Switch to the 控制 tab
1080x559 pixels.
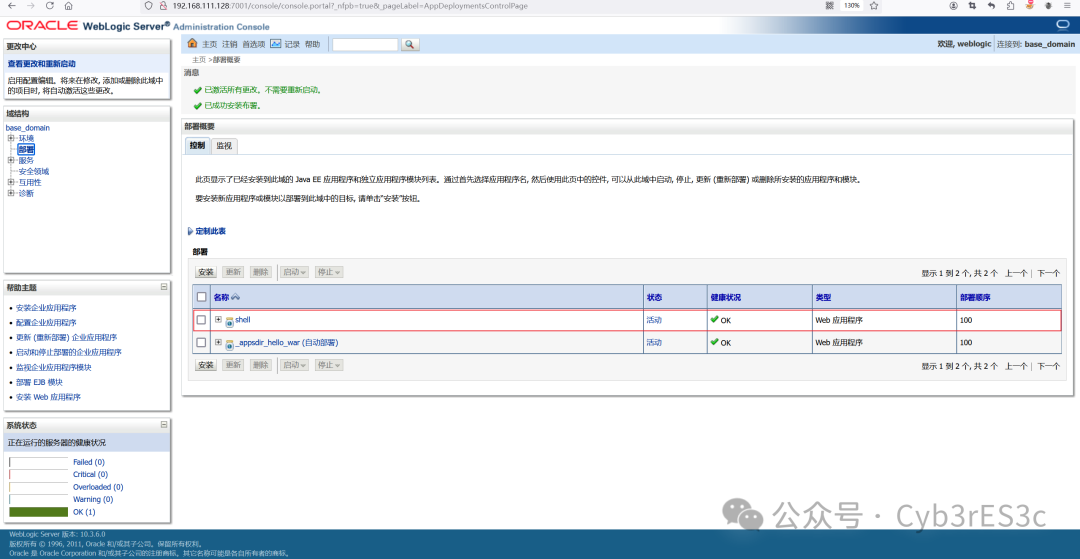(x=198, y=146)
